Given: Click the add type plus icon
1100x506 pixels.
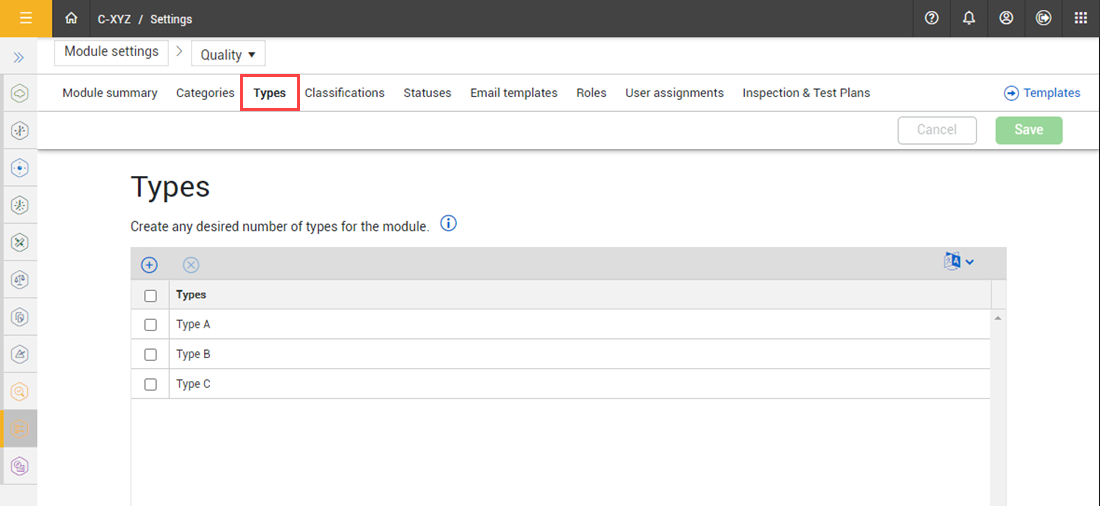Looking at the screenshot, I should 149,265.
